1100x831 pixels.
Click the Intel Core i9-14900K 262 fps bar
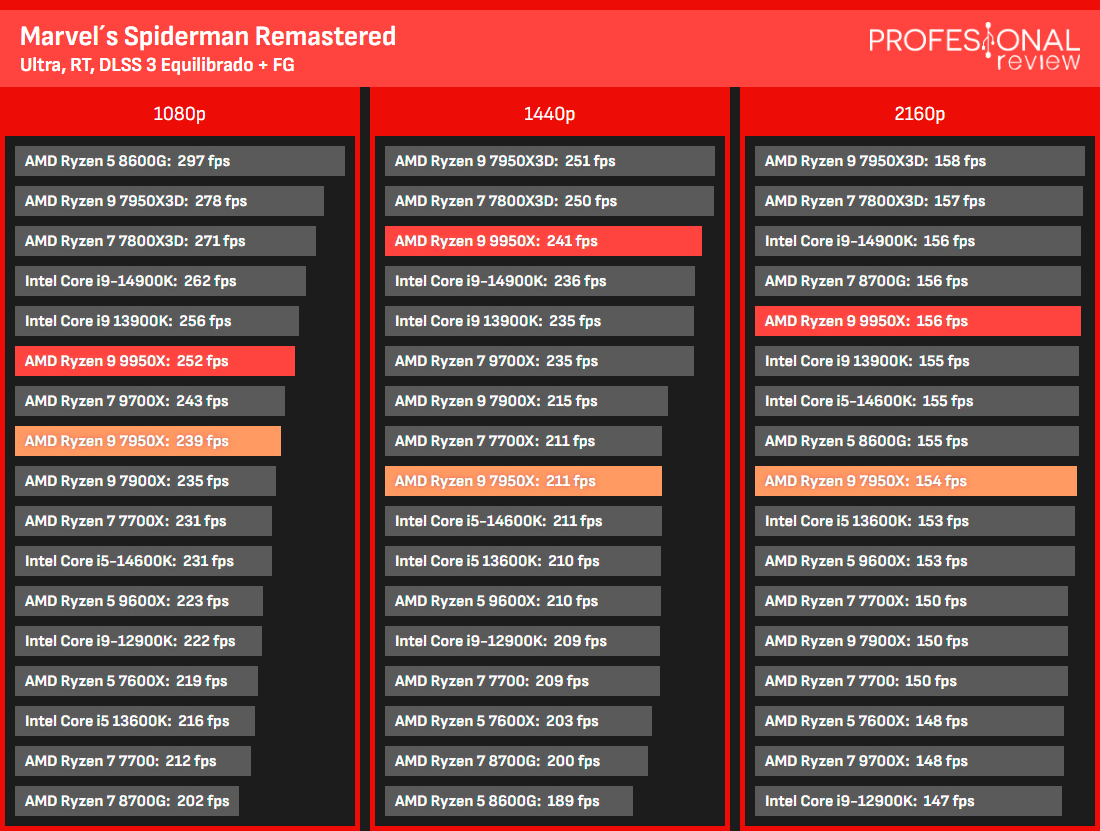pos(160,281)
